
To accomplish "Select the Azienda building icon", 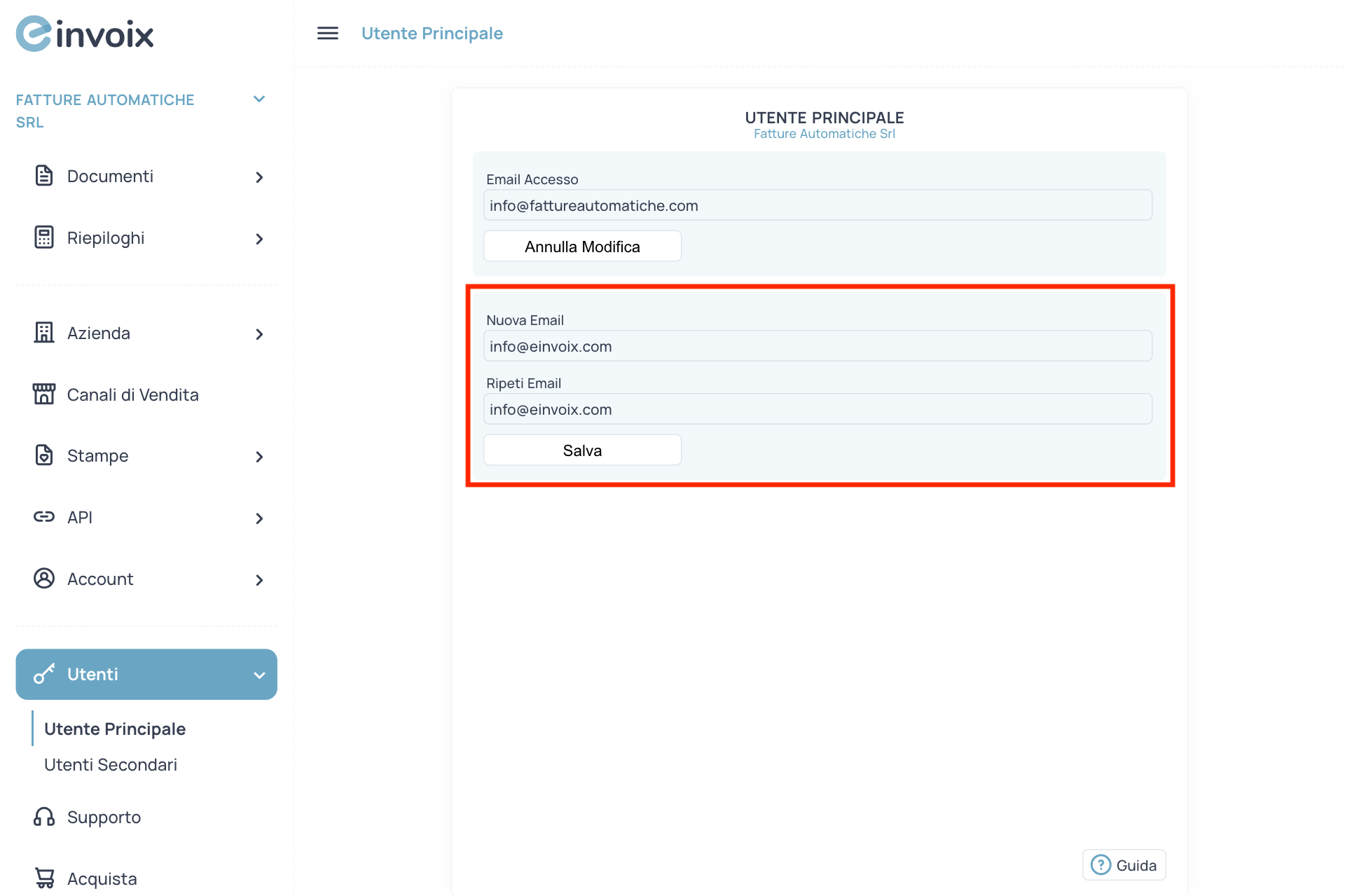I will coord(44,333).
